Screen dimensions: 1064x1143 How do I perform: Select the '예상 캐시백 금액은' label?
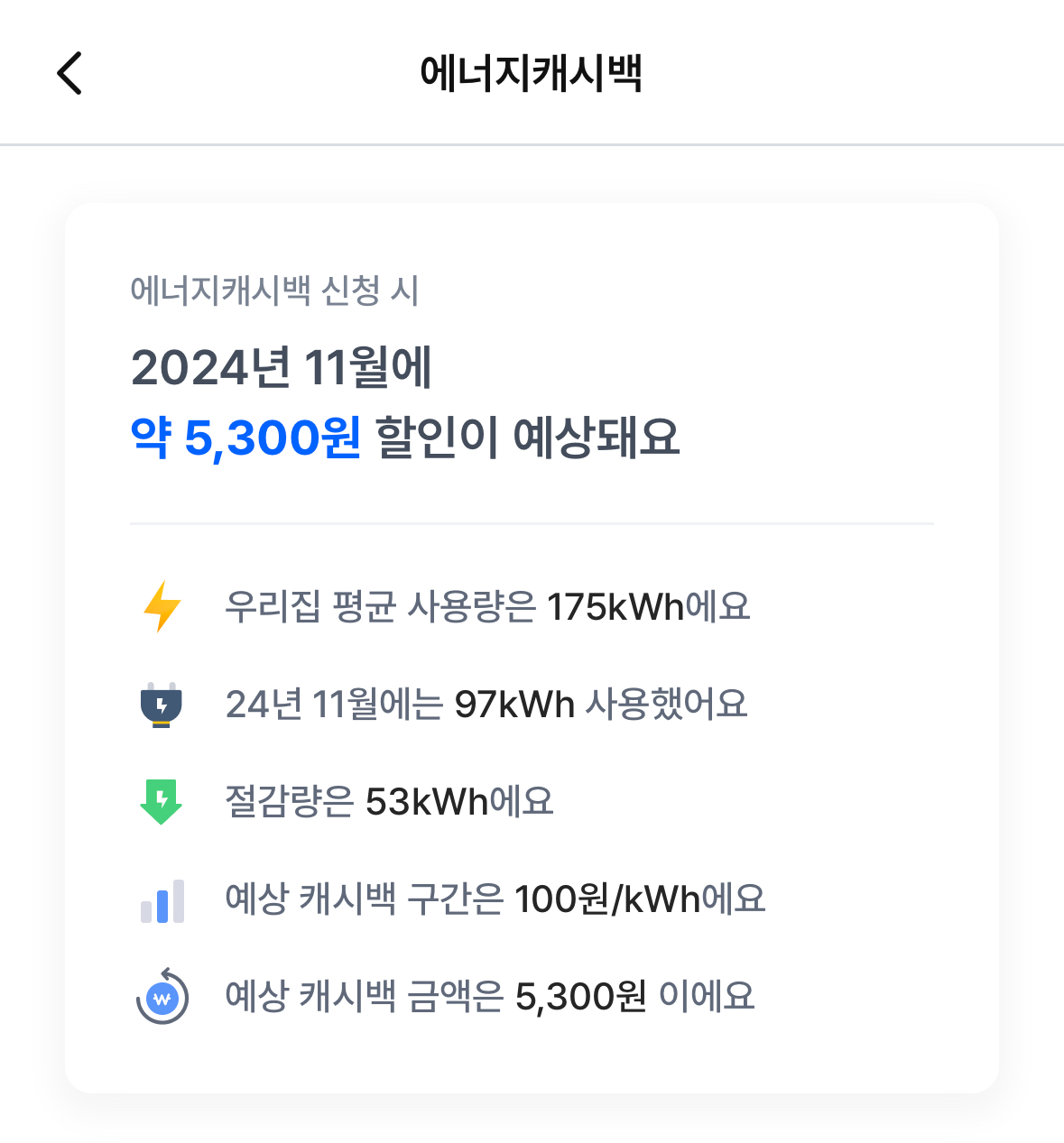364,996
